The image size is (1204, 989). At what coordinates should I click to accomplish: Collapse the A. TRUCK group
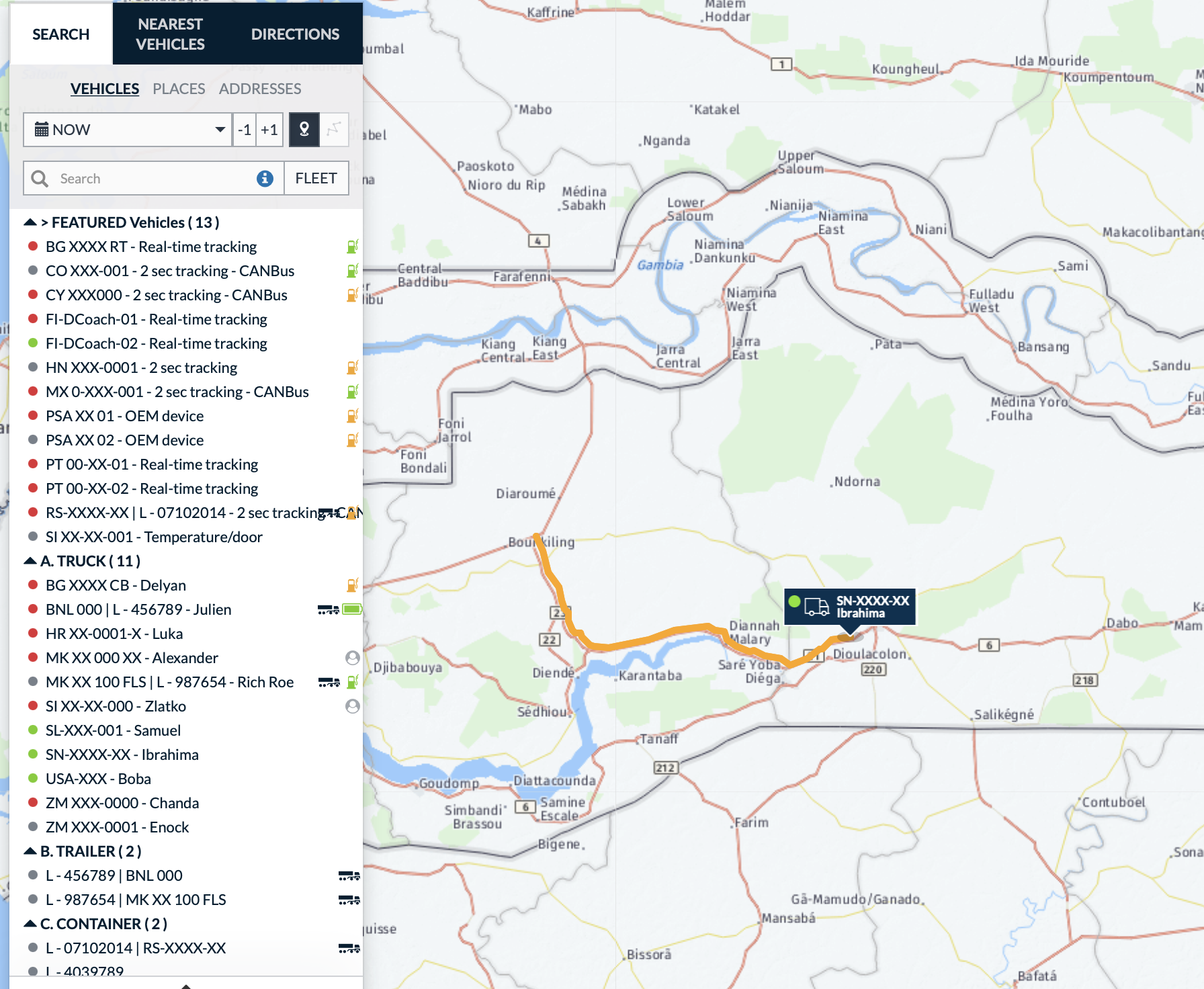coord(30,560)
